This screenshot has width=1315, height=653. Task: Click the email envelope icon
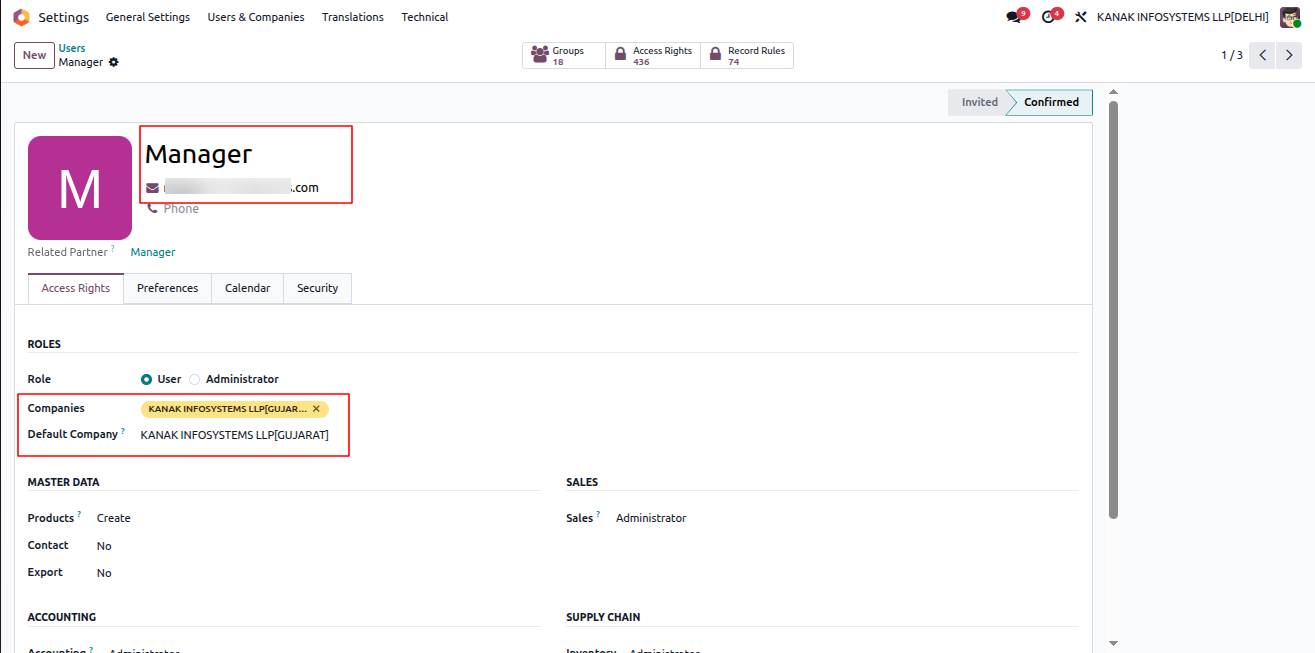pos(153,187)
